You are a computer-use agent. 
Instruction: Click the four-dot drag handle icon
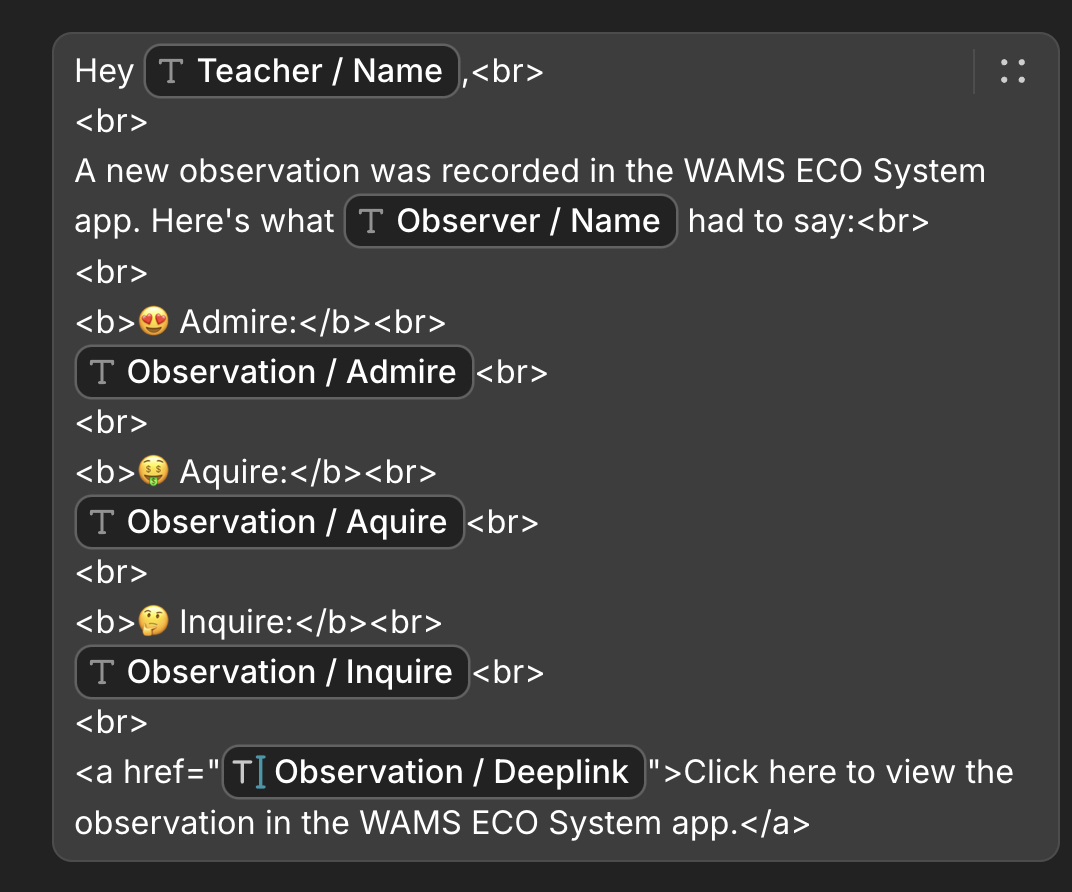click(1013, 71)
